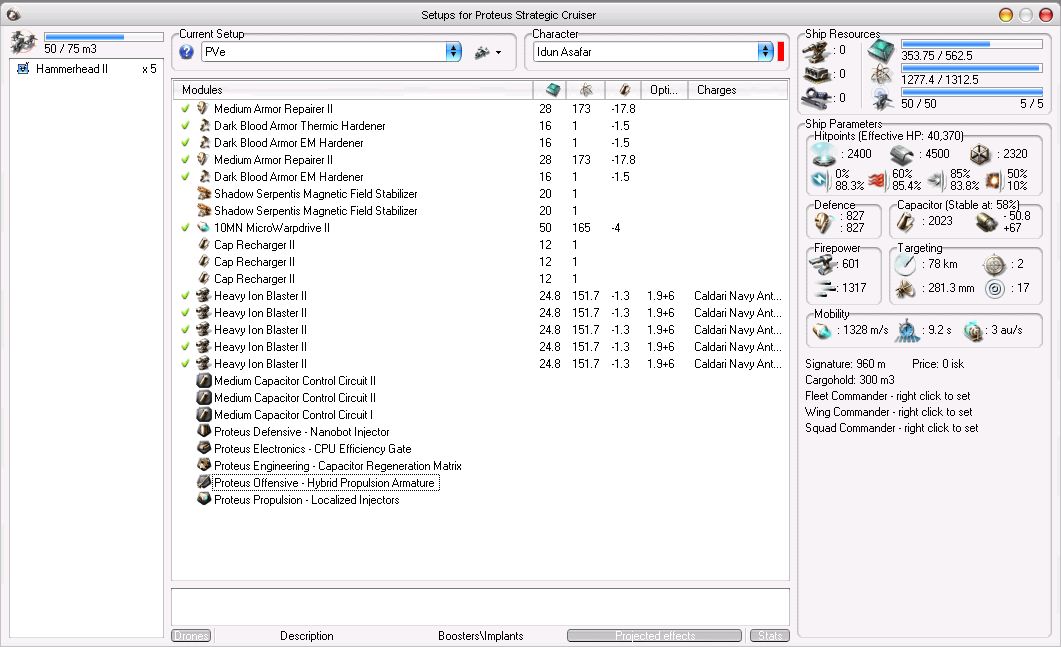Deactivate the first Medium Armor Repairer II checkmark

tap(185, 109)
